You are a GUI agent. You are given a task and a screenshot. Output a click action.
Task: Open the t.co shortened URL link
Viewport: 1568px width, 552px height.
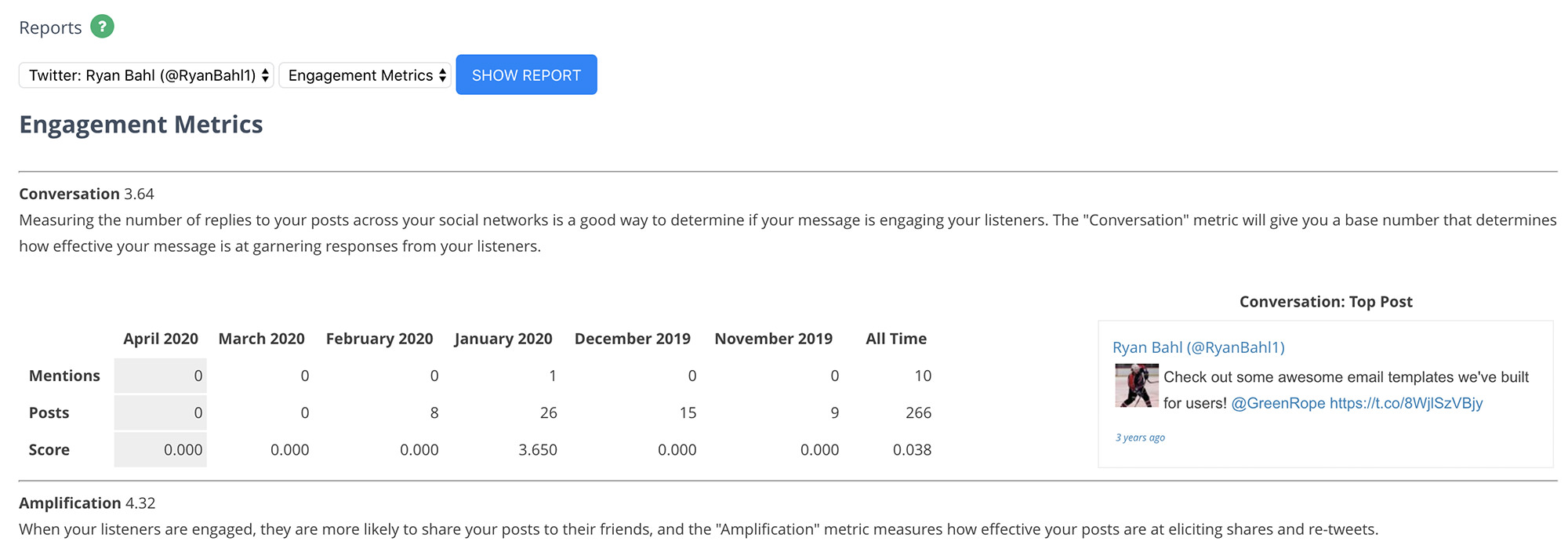pos(1406,403)
